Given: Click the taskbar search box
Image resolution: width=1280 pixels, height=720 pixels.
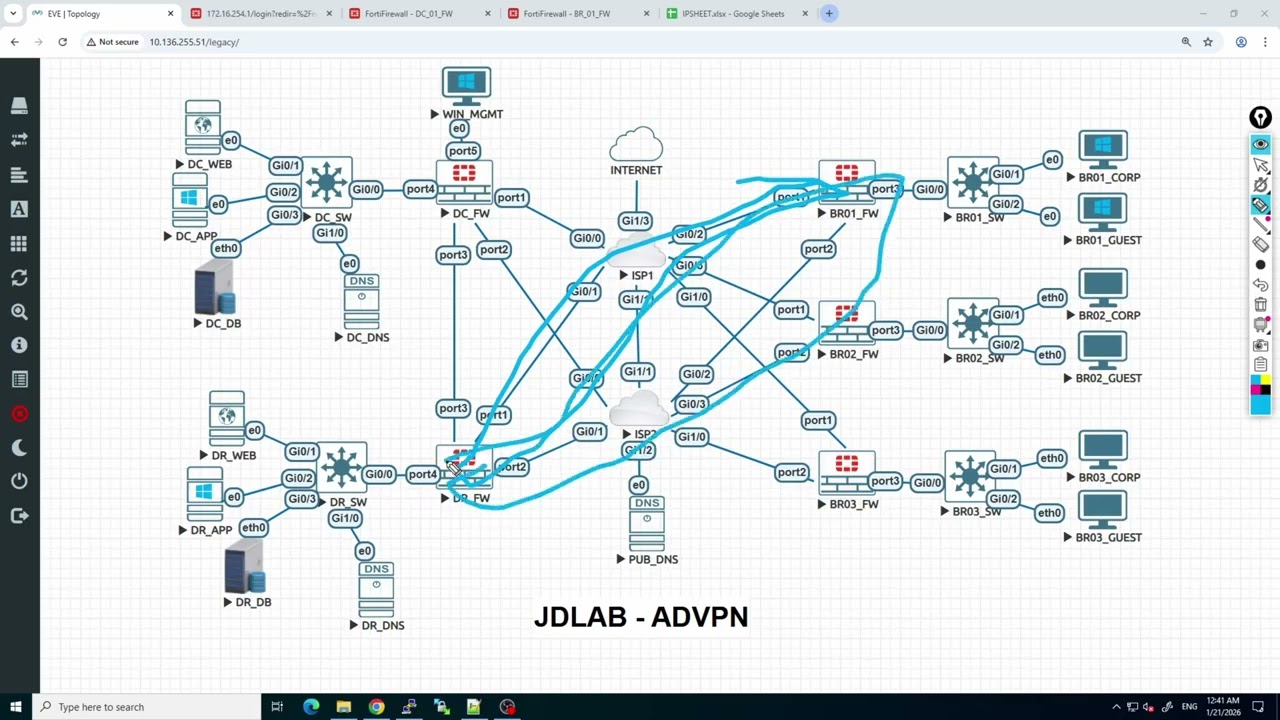Looking at the screenshot, I should pos(146,707).
